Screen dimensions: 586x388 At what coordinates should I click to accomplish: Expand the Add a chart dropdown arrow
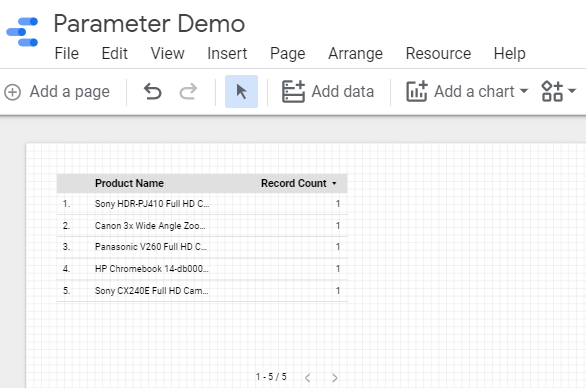pos(524,91)
